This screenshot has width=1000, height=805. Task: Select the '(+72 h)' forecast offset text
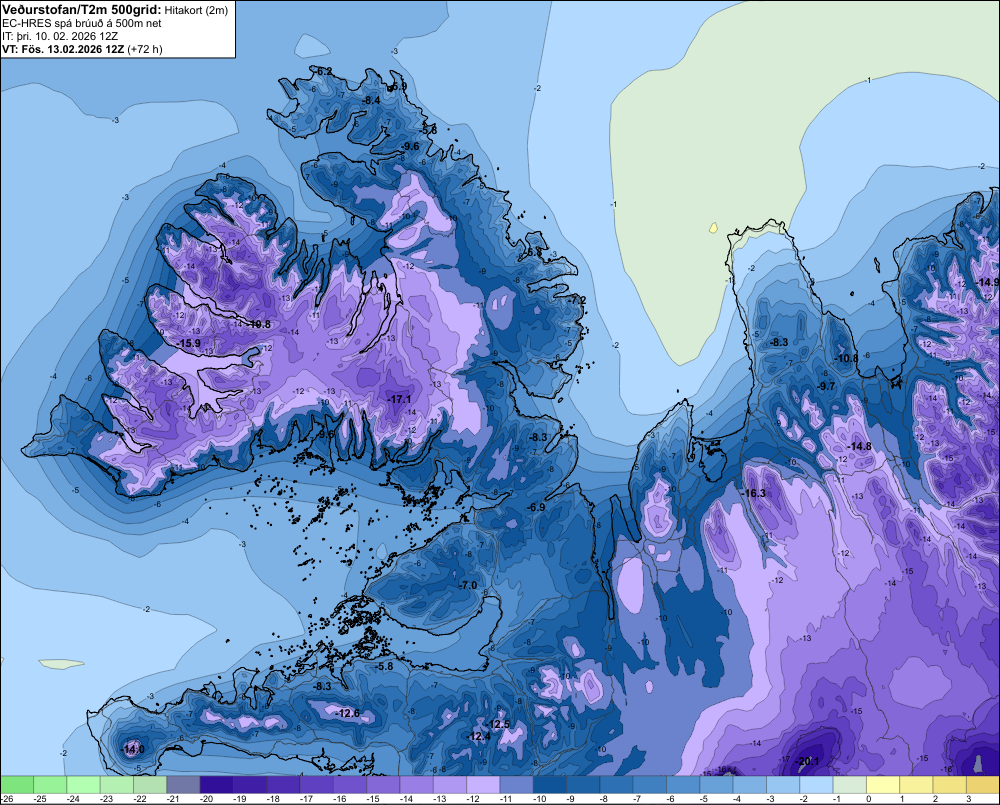click(x=145, y=49)
